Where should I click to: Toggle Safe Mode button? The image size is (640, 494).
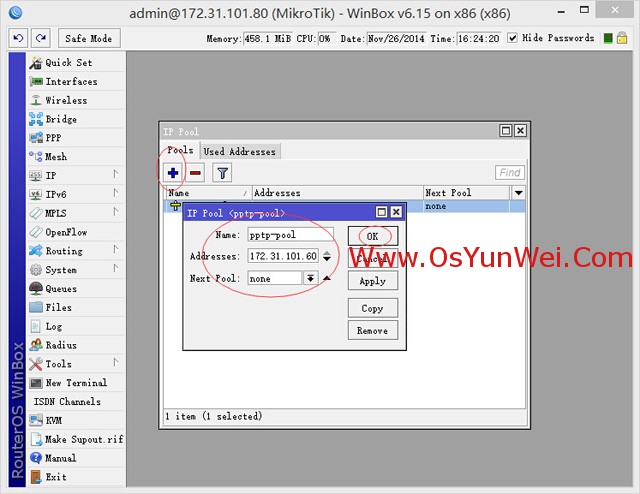coord(89,38)
